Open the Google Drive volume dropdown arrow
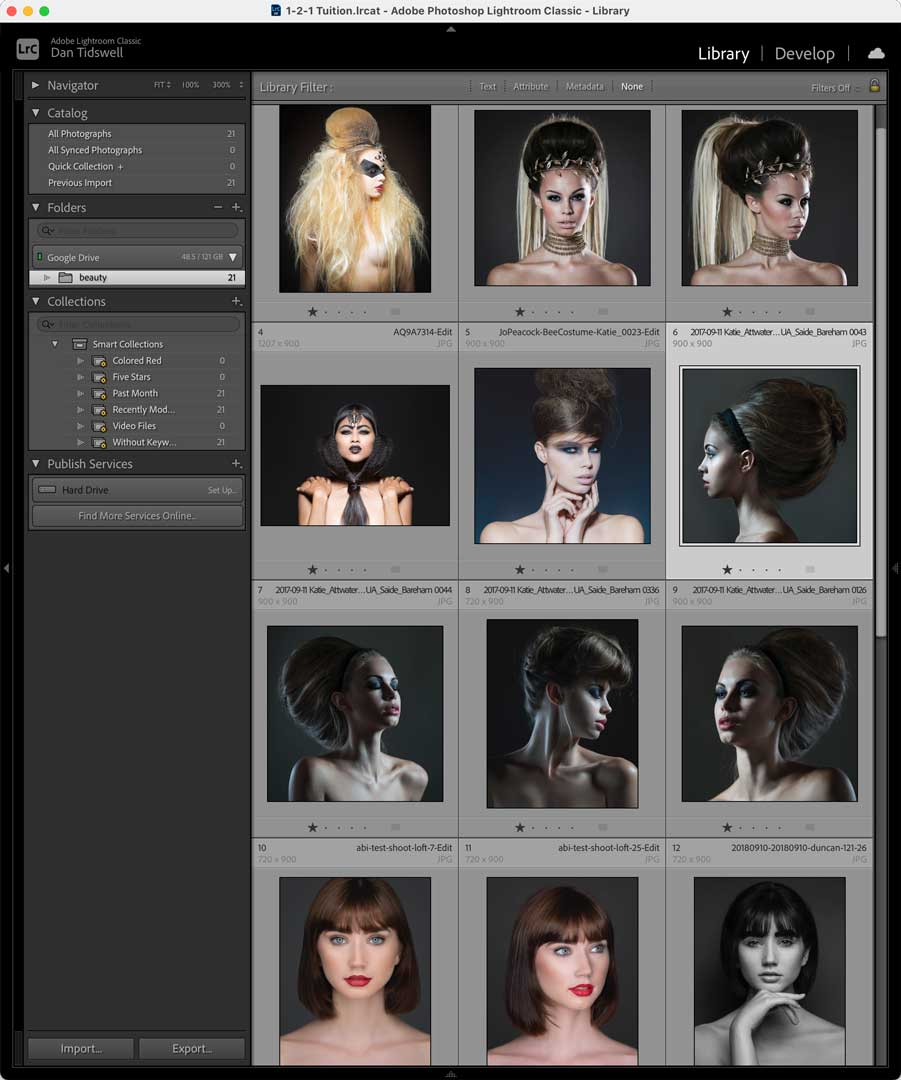Screen dimensions: 901x1080 [234, 257]
